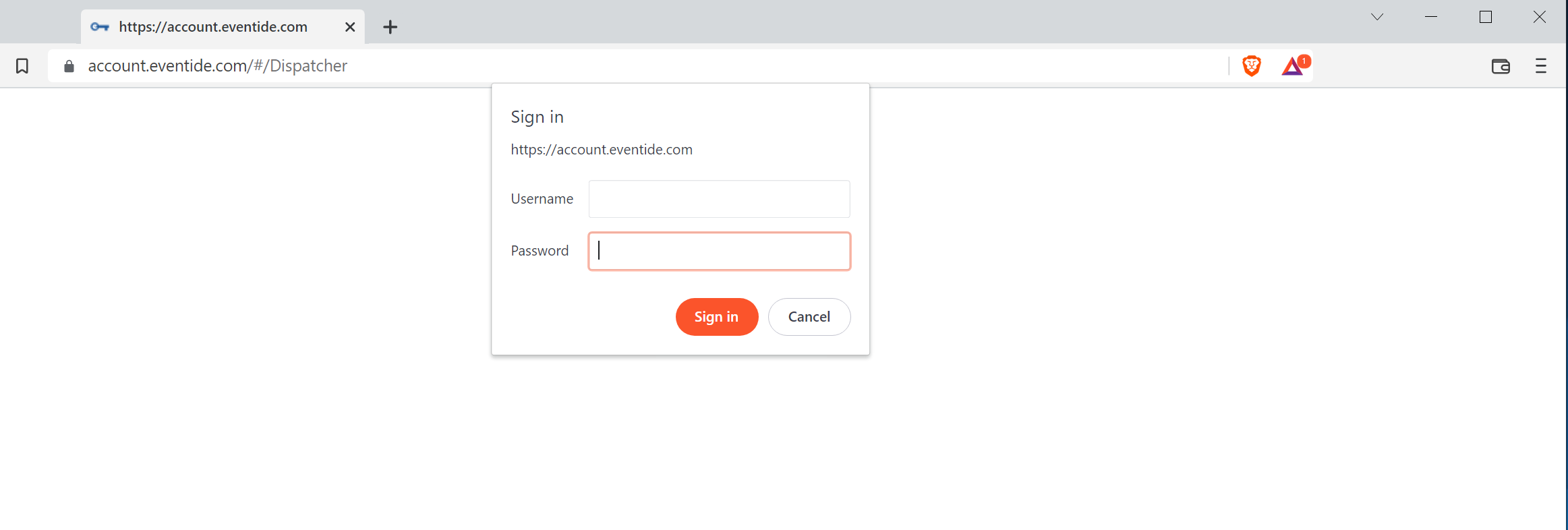Click the Brave Shields lion icon
This screenshot has width=1568, height=530.
tap(1252, 65)
